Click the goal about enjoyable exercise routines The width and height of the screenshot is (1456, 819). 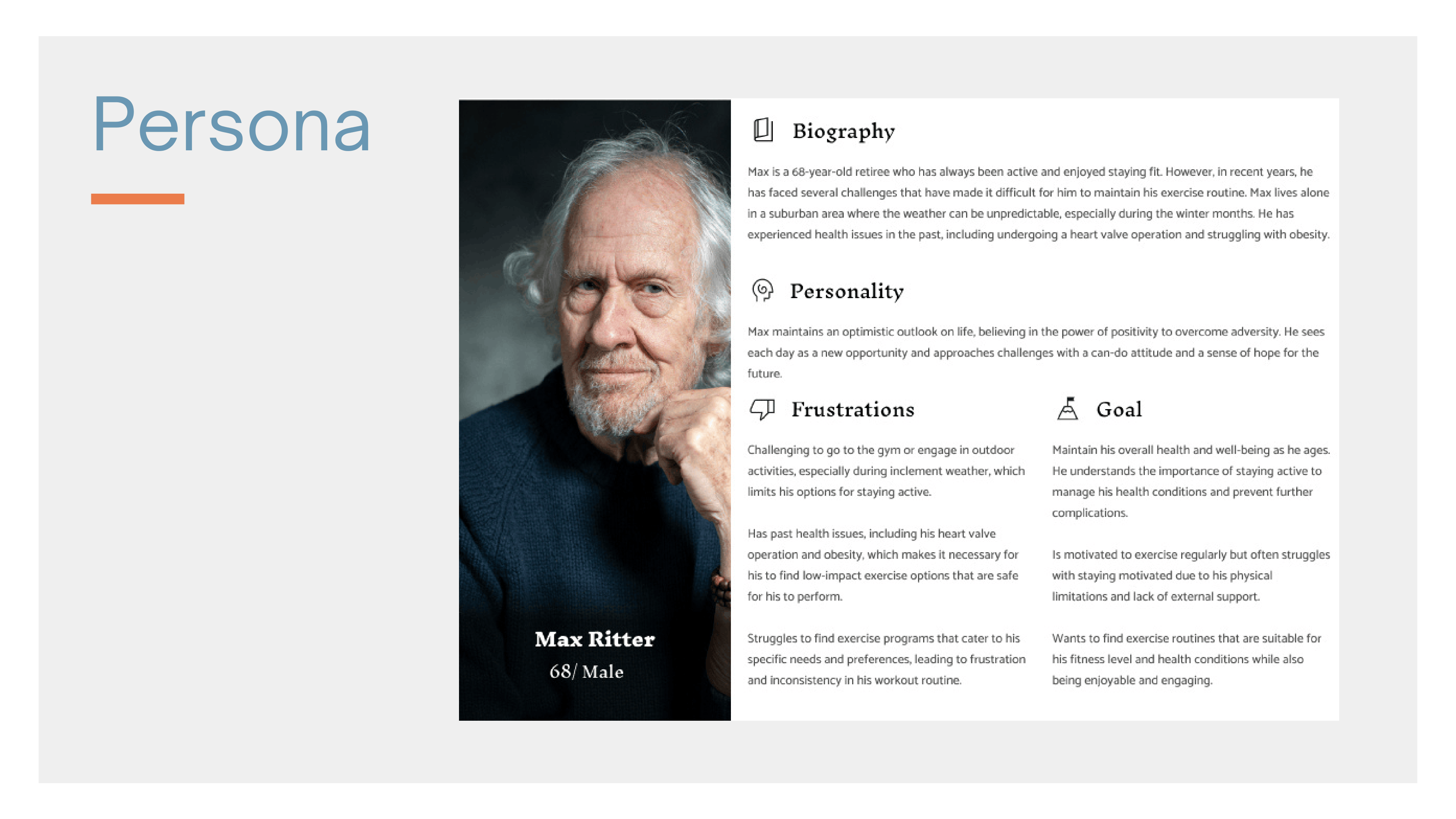click(x=1186, y=659)
